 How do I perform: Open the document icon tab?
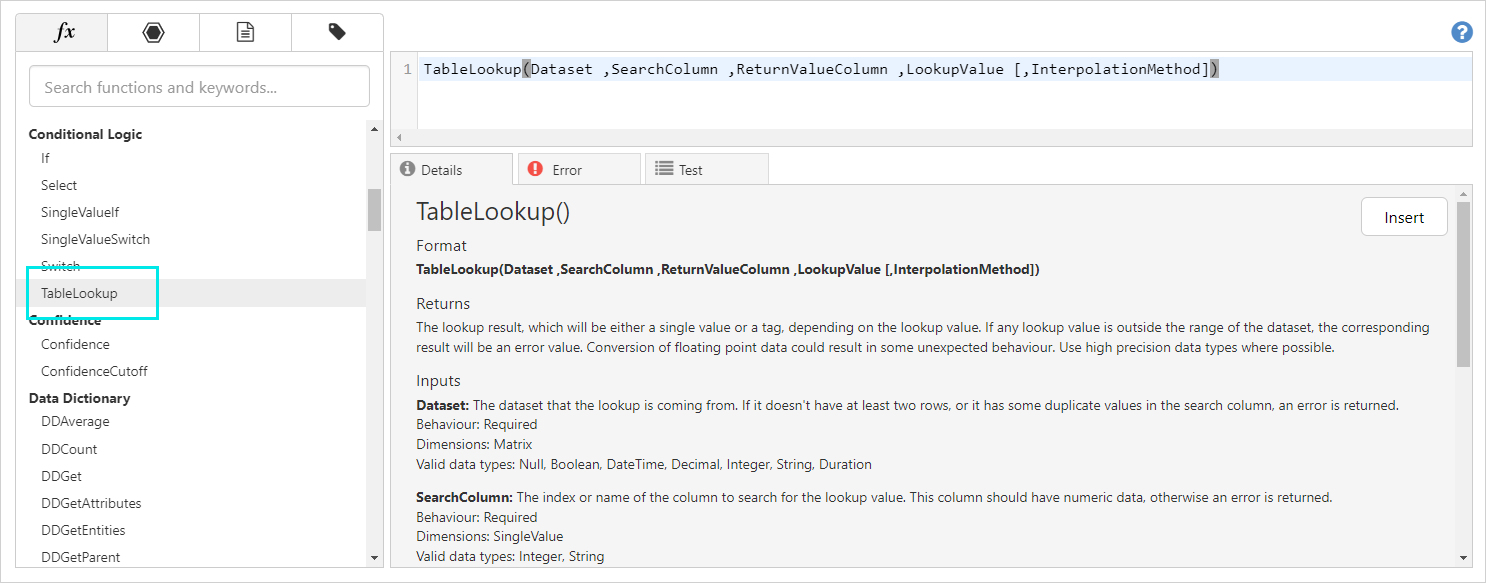click(245, 33)
